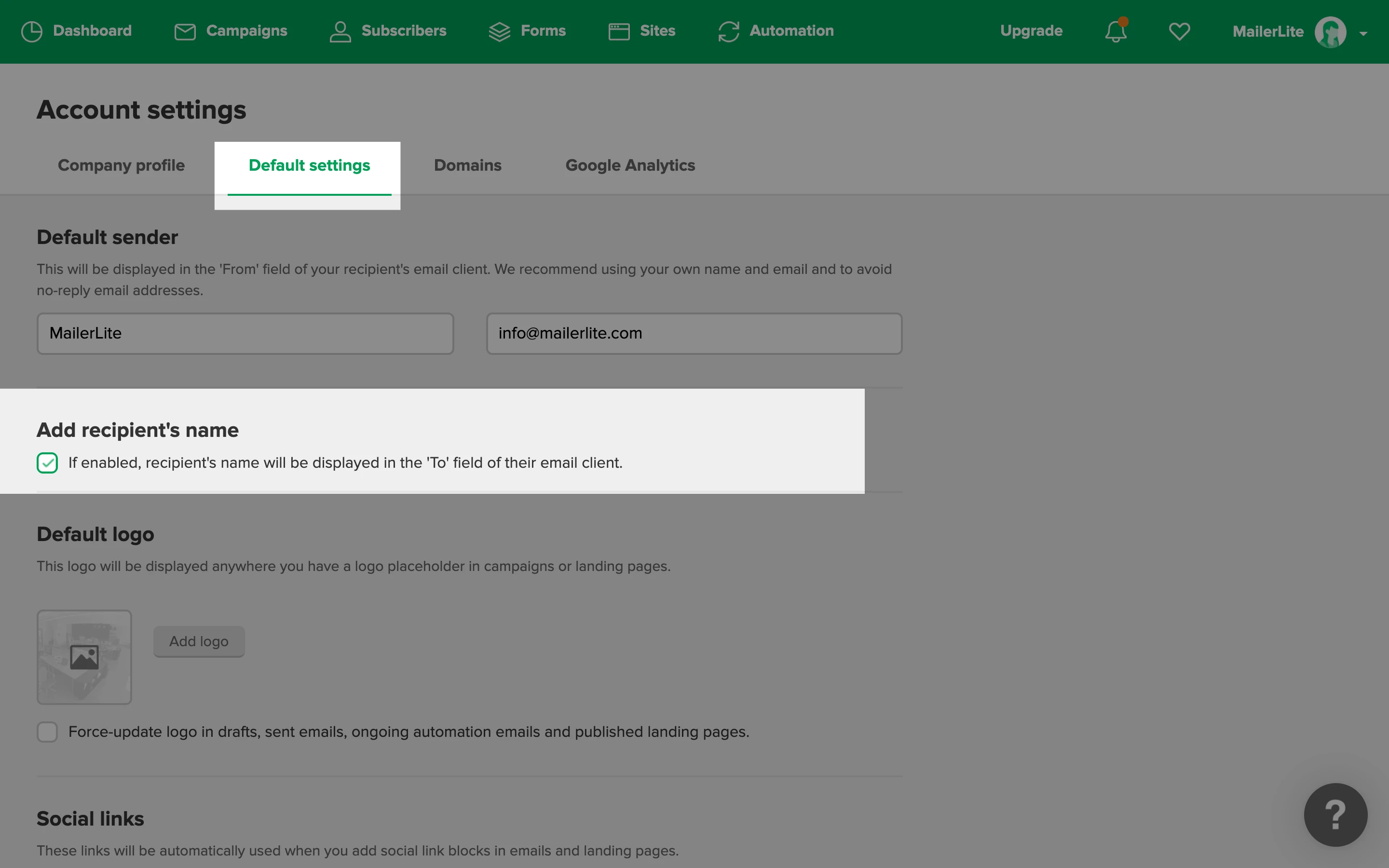Click the Sites browser window icon
Screen dimensions: 1389x868
(619, 31)
